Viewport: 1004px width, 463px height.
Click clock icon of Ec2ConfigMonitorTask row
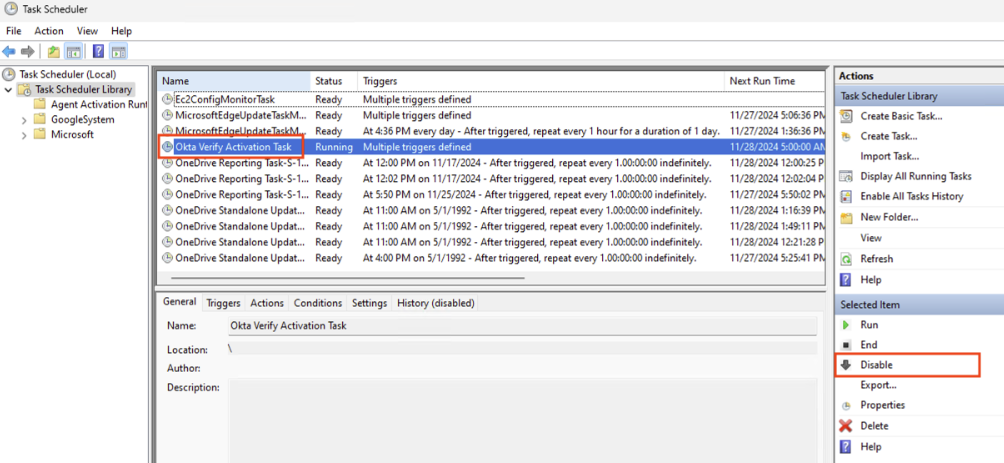168,99
